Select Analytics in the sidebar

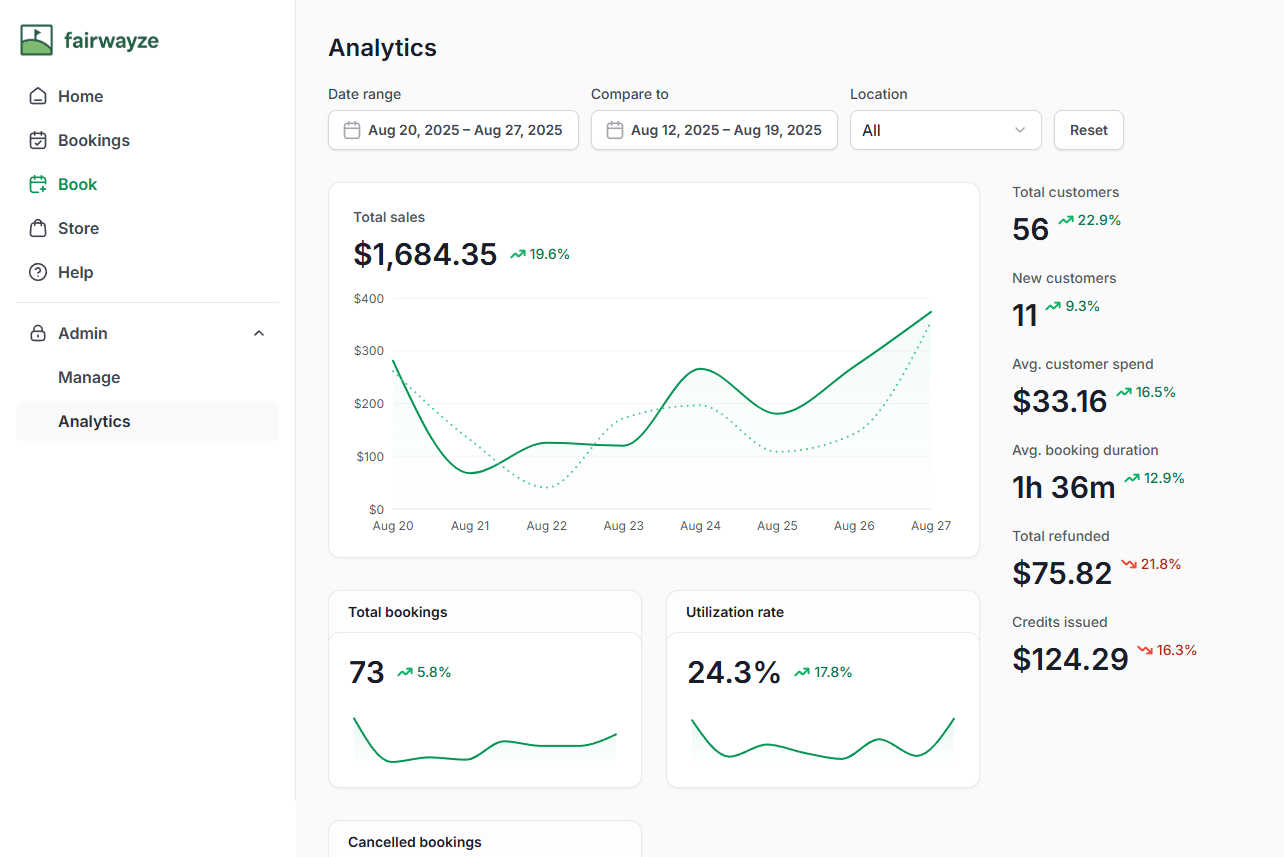[x=94, y=422]
